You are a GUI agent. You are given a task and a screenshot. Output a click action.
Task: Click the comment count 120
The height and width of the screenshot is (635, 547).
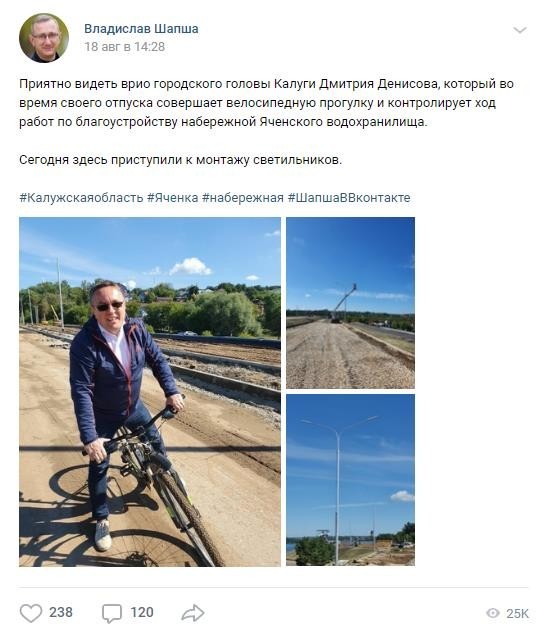[142, 612]
